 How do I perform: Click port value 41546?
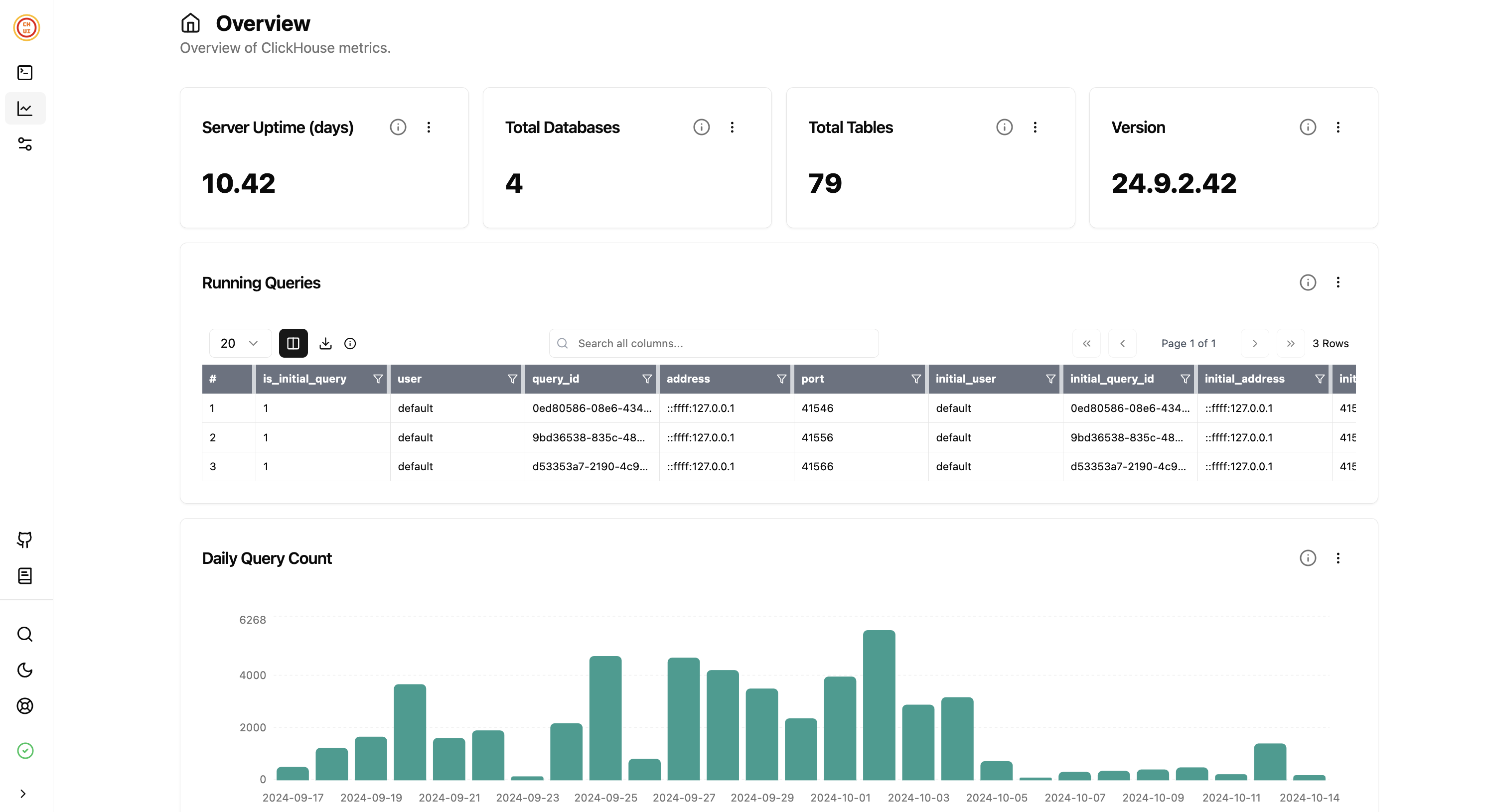pos(817,408)
